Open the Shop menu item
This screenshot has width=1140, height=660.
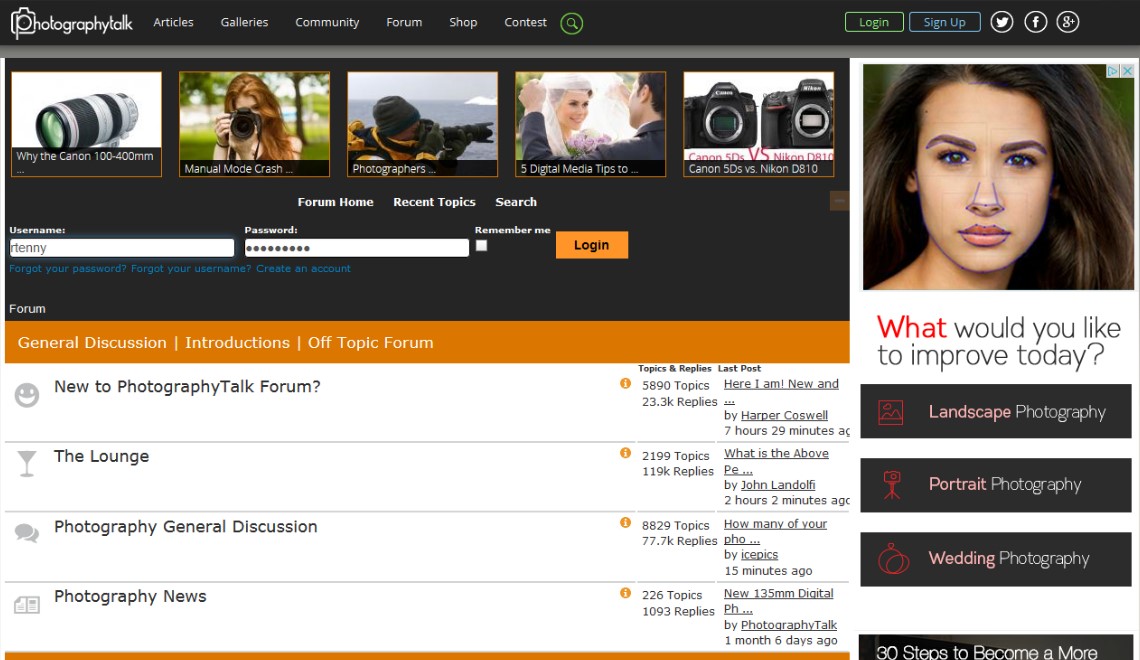pos(463,23)
